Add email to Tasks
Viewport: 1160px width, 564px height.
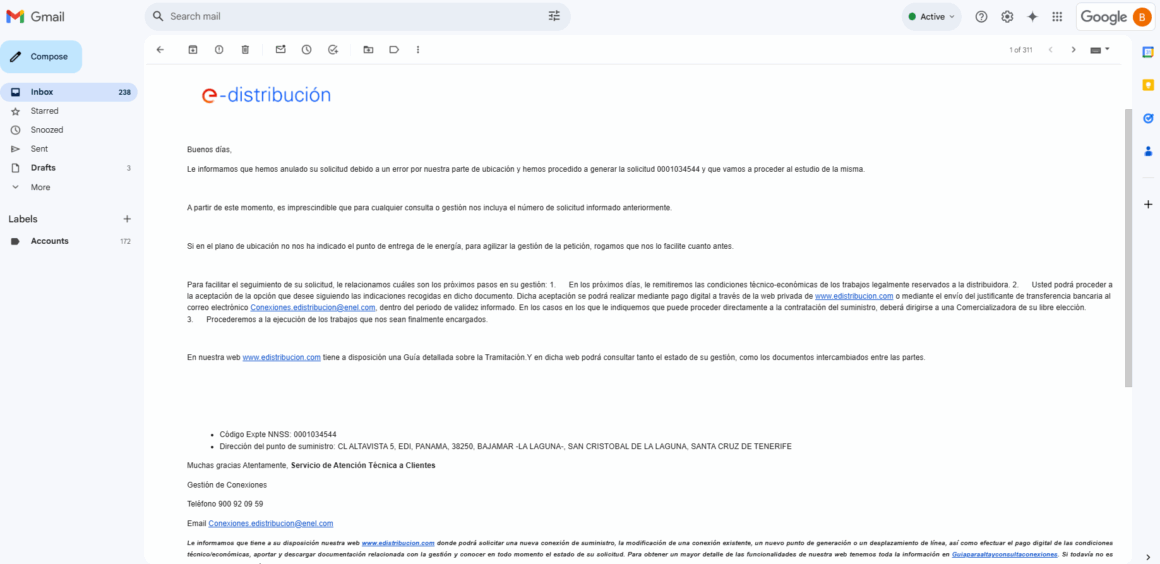pos(333,49)
